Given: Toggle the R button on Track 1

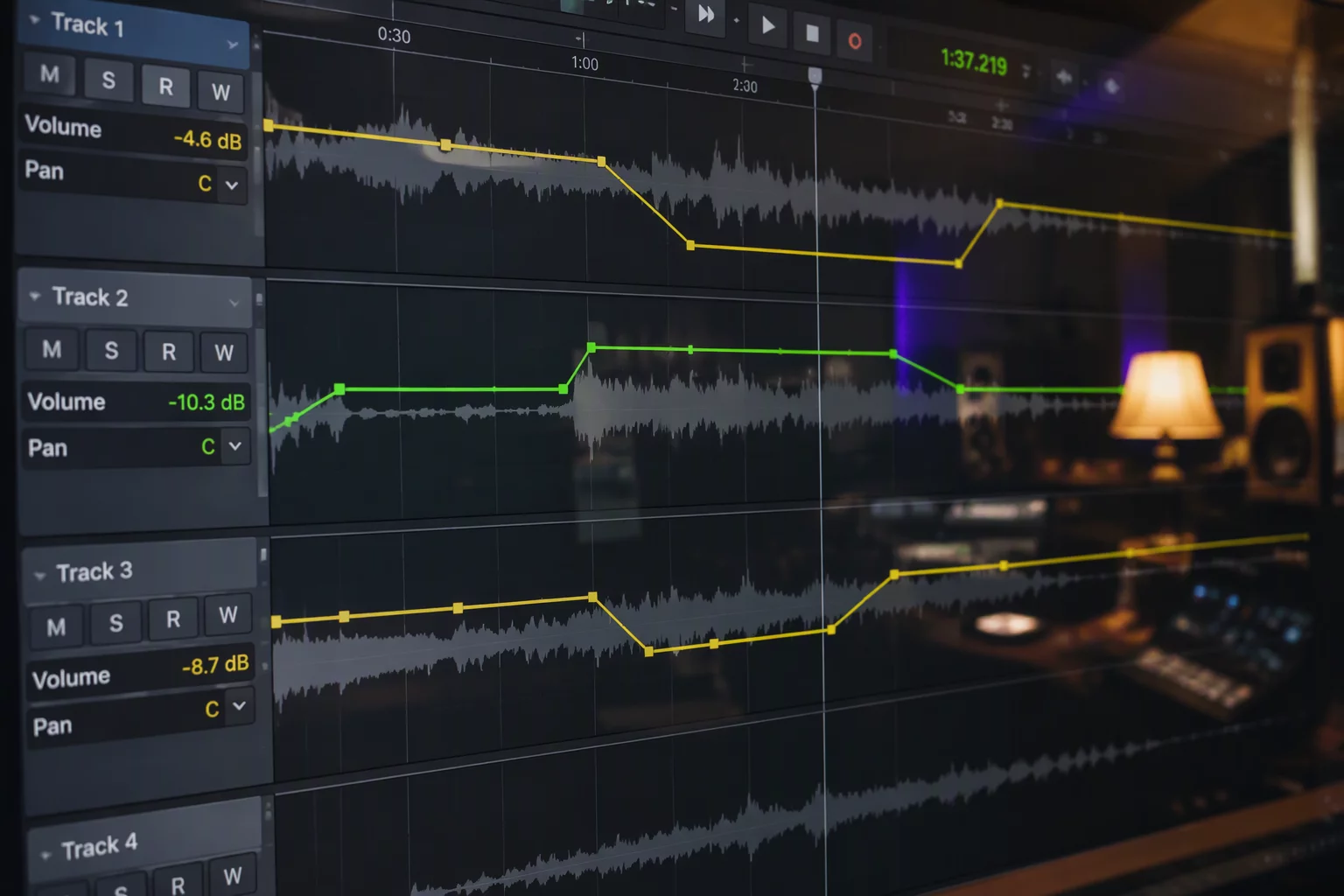Looking at the screenshot, I should tap(165, 86).
